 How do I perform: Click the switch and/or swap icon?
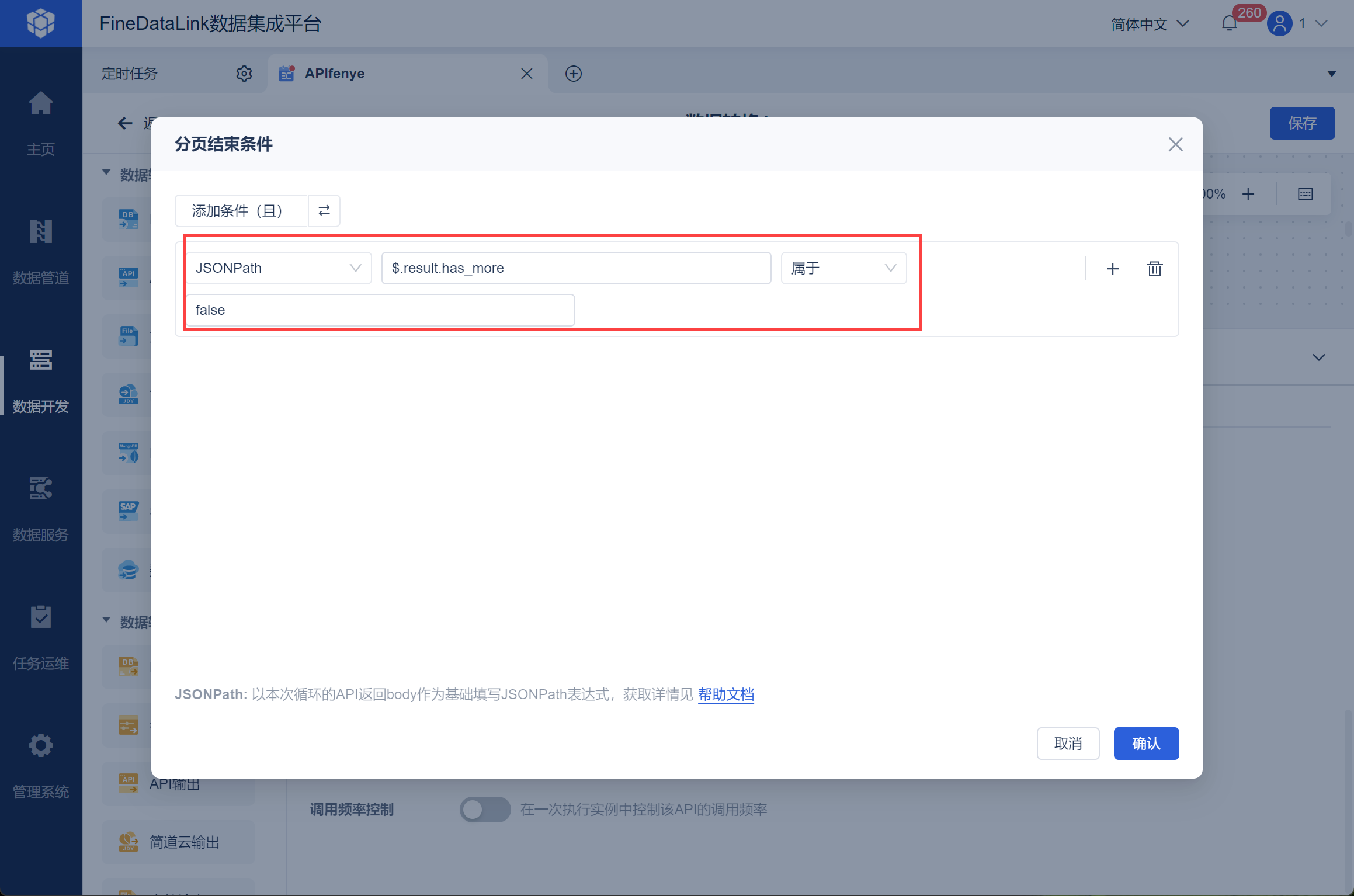324,210
